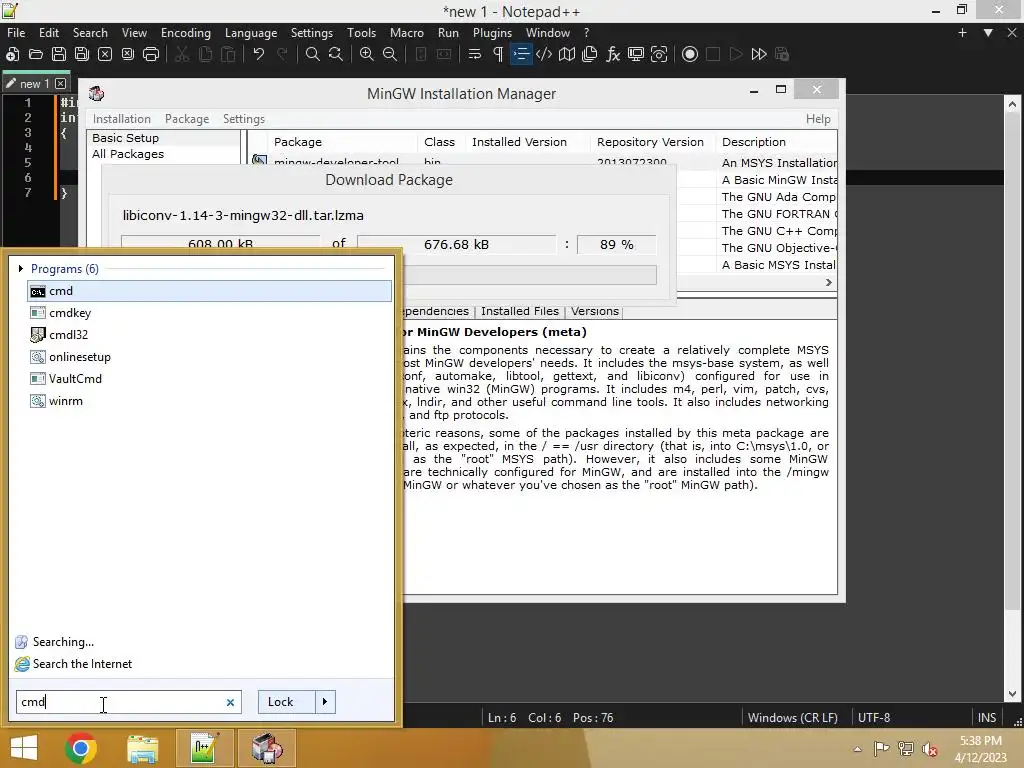Toggle word wrap in Notepad++ toolbar
The height and width of the screenshot is (768, 1024).
[475, 54]
